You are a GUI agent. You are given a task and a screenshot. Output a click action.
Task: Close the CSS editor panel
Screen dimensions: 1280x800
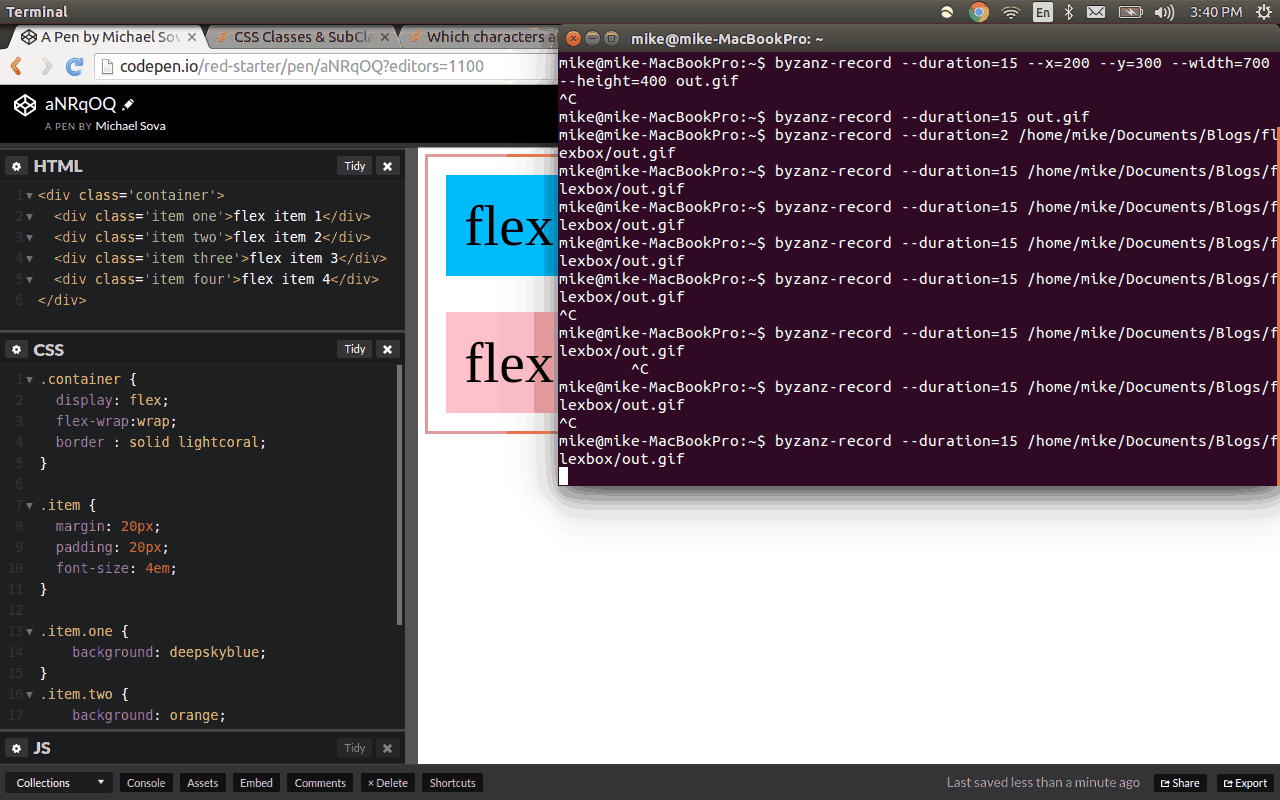point(388,349)
